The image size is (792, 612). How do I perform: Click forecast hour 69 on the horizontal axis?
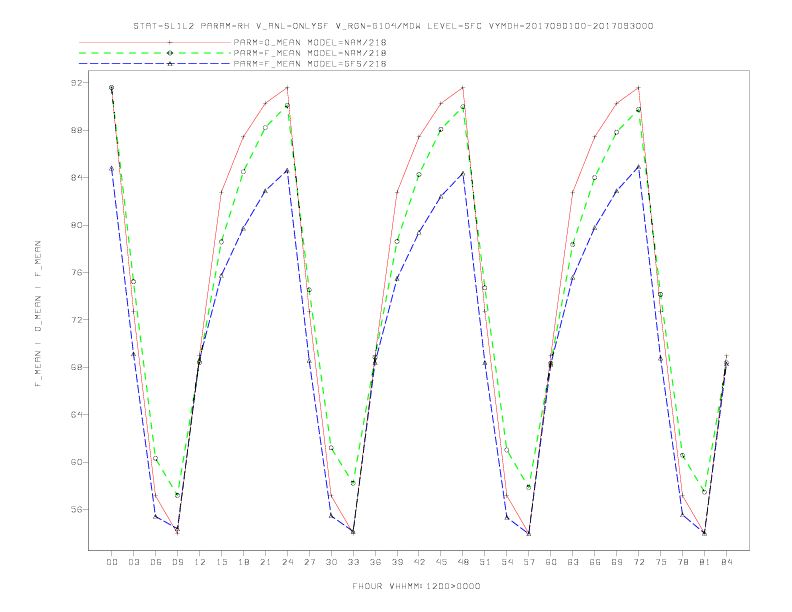[617, 562]
